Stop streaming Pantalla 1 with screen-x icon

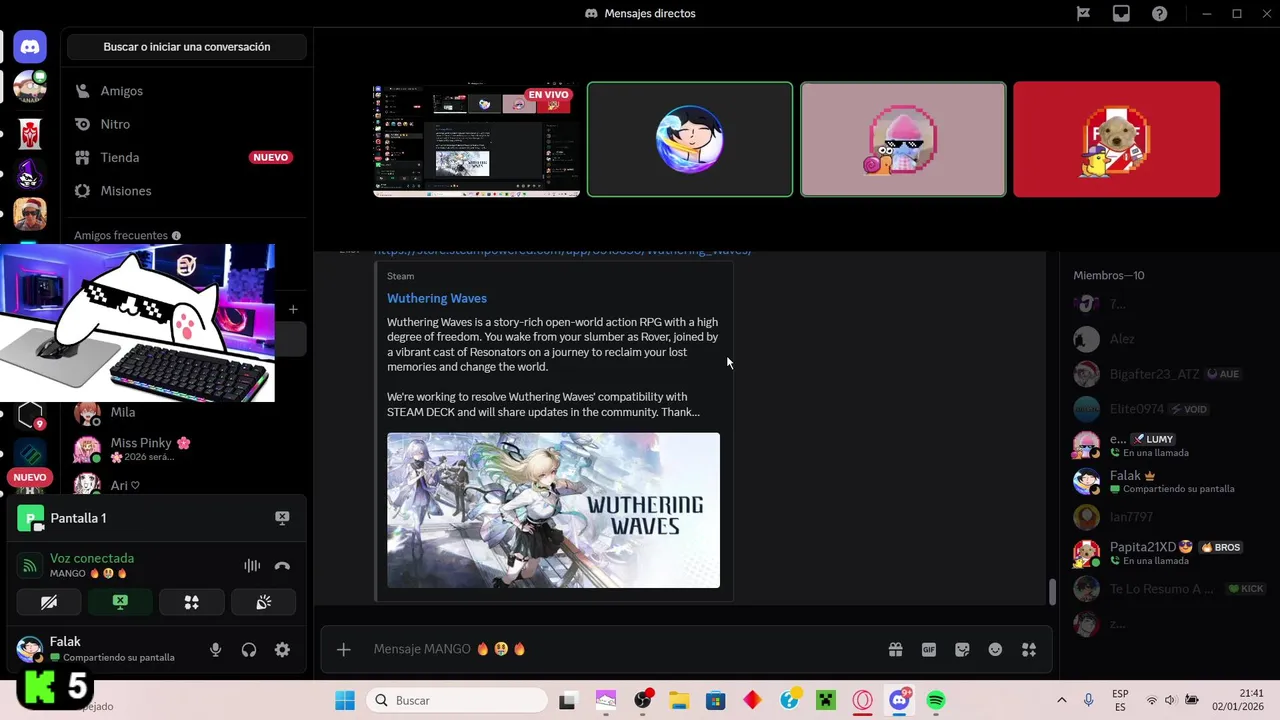(282, 518)
